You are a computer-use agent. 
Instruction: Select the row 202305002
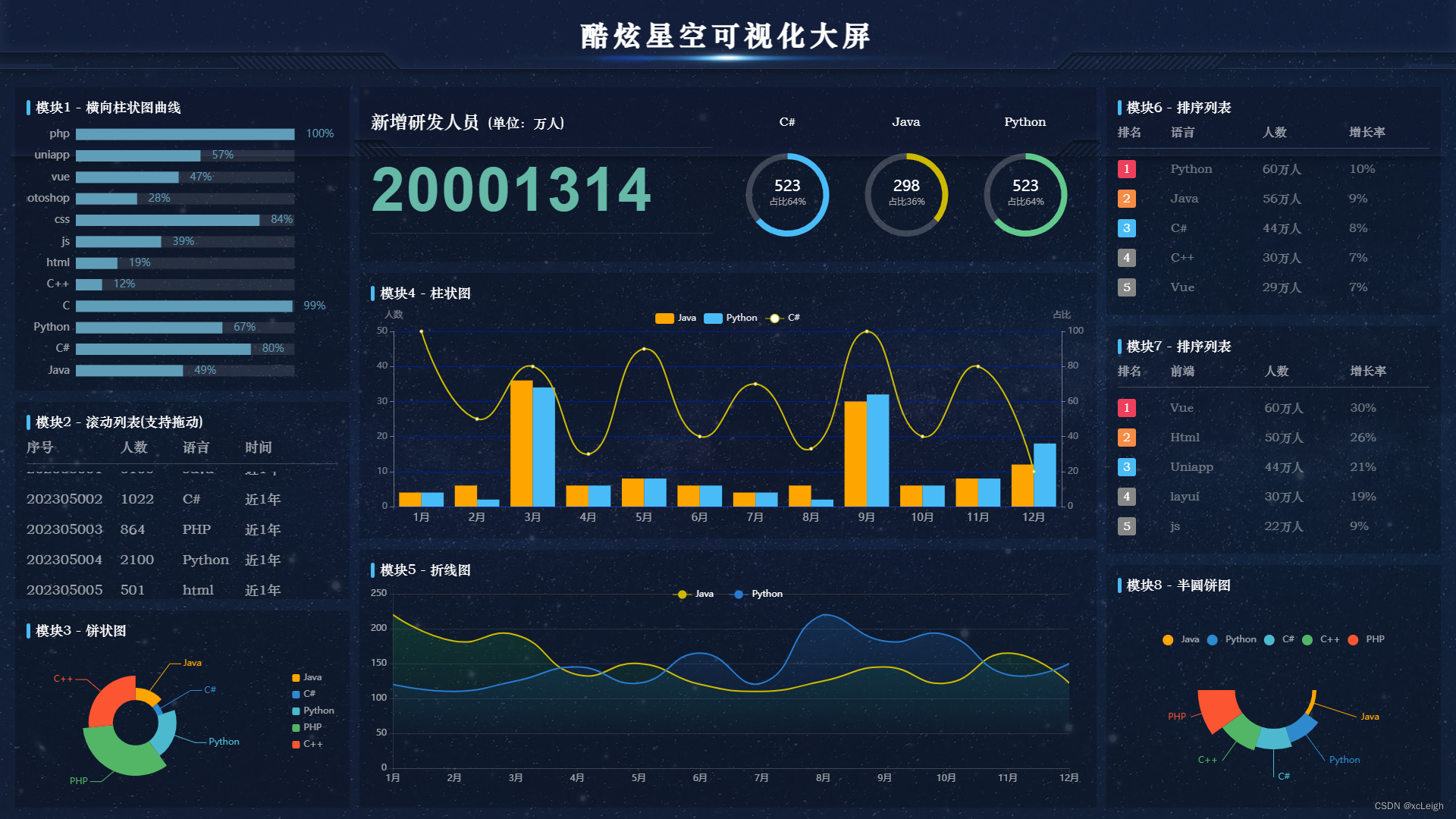182,499
